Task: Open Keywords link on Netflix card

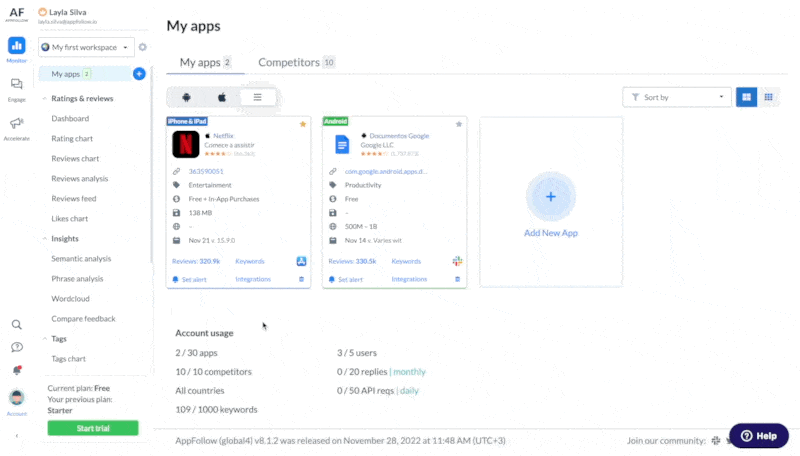Action: coord(249,261)
